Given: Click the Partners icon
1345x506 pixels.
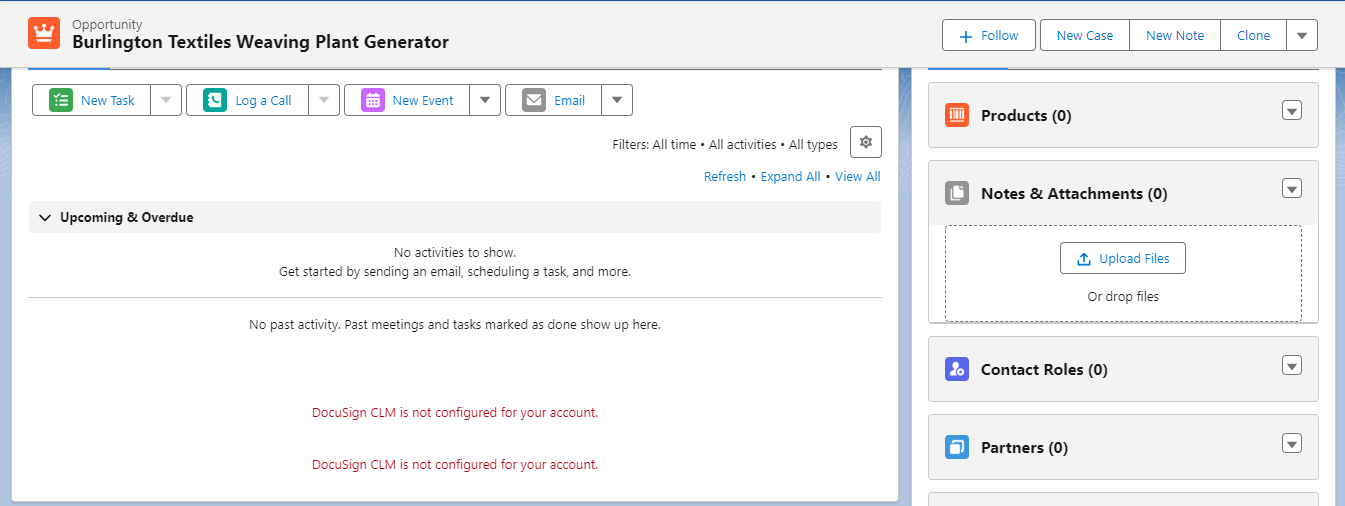Looking at the screenshot, I should (x=957, y=447).
